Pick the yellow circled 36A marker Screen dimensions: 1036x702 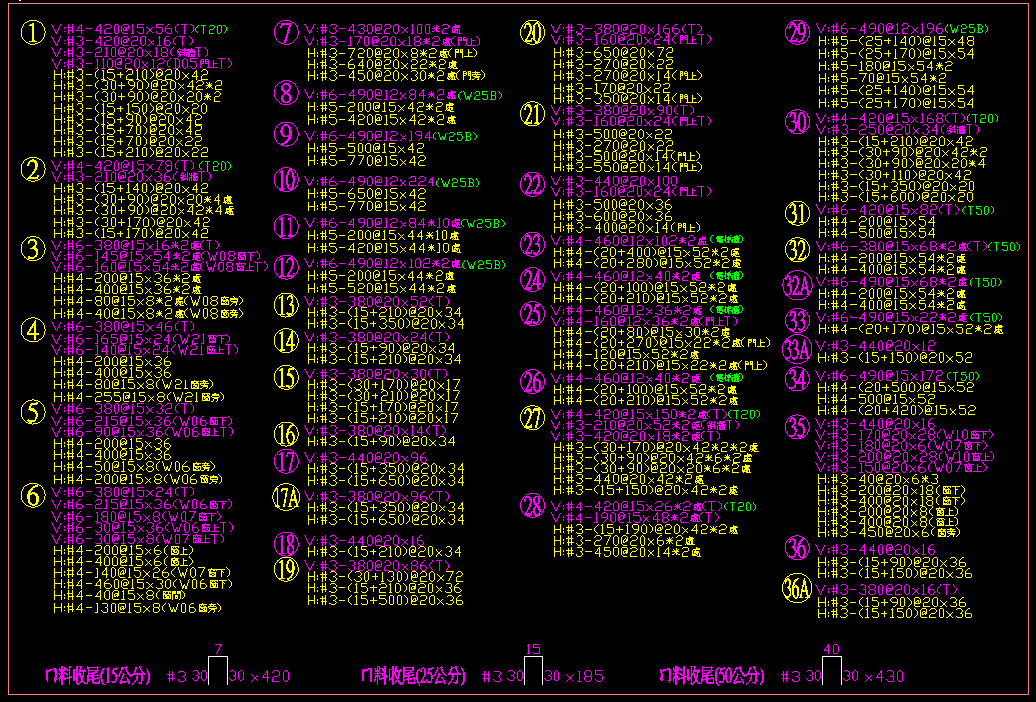click(x=796, y=588)
